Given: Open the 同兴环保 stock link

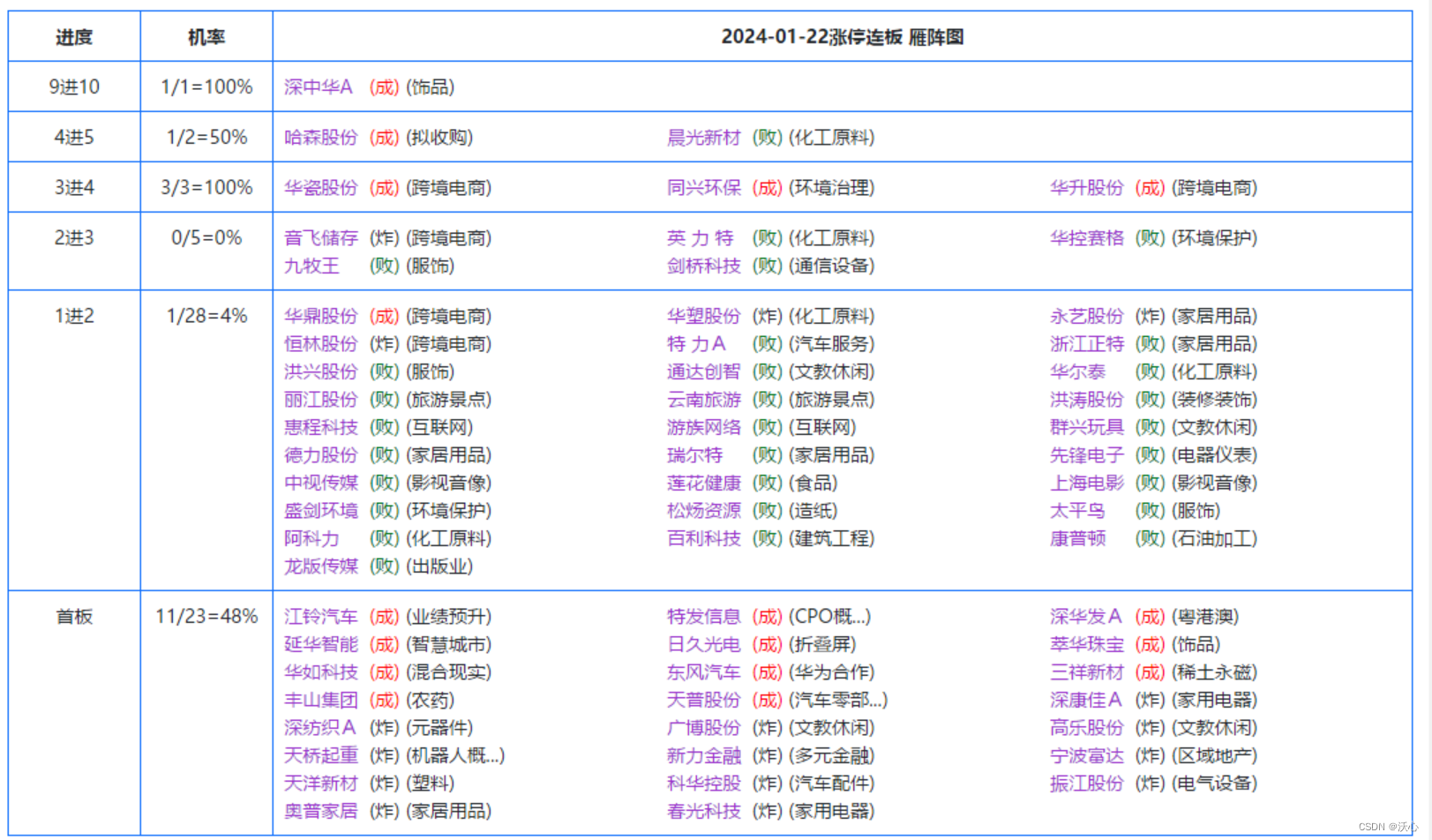Looking at the screenshot, I should pos(704,188).
